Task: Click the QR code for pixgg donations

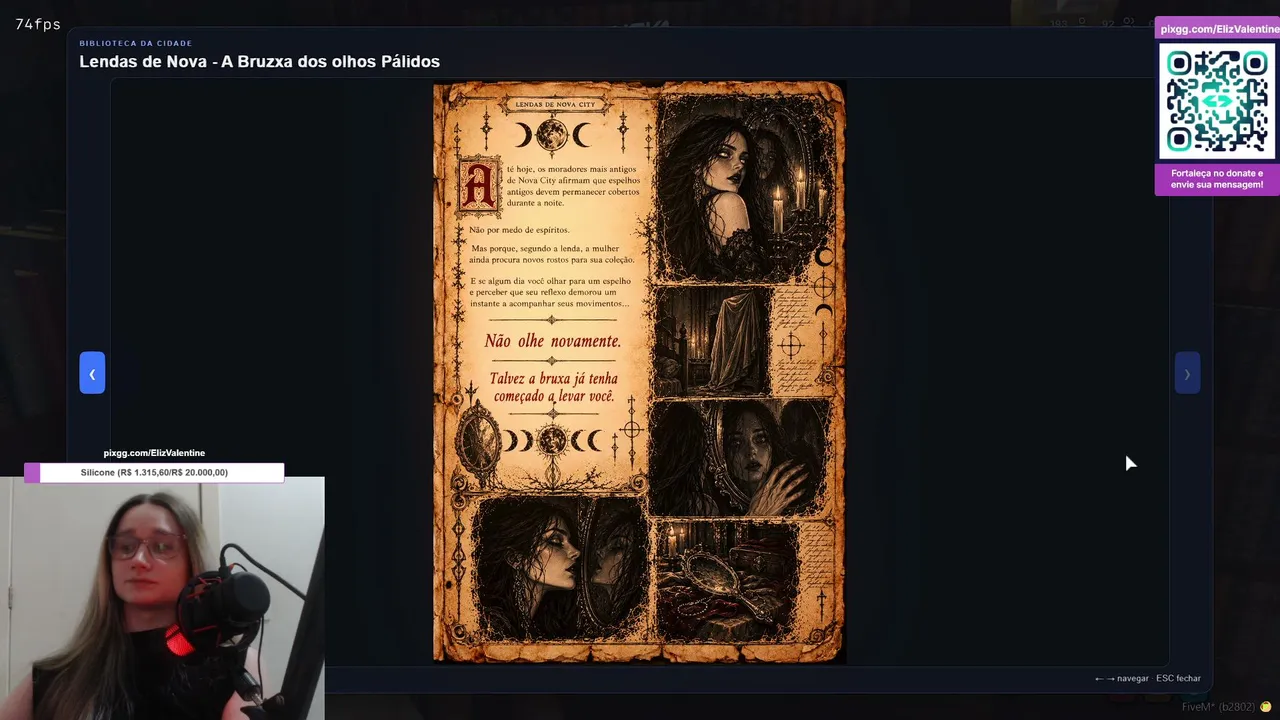Action: point(1217,101)
